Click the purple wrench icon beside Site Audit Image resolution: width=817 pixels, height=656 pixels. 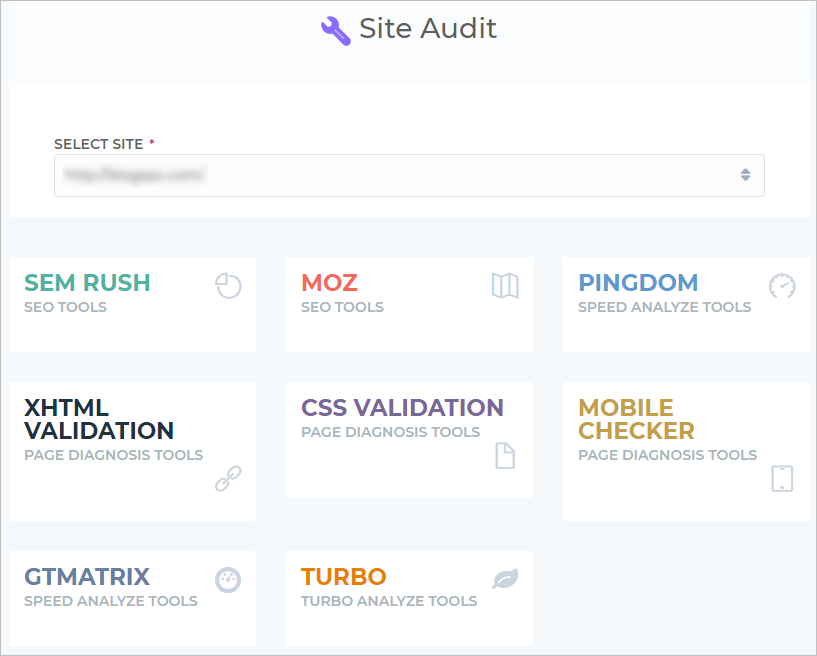[336, 31]
